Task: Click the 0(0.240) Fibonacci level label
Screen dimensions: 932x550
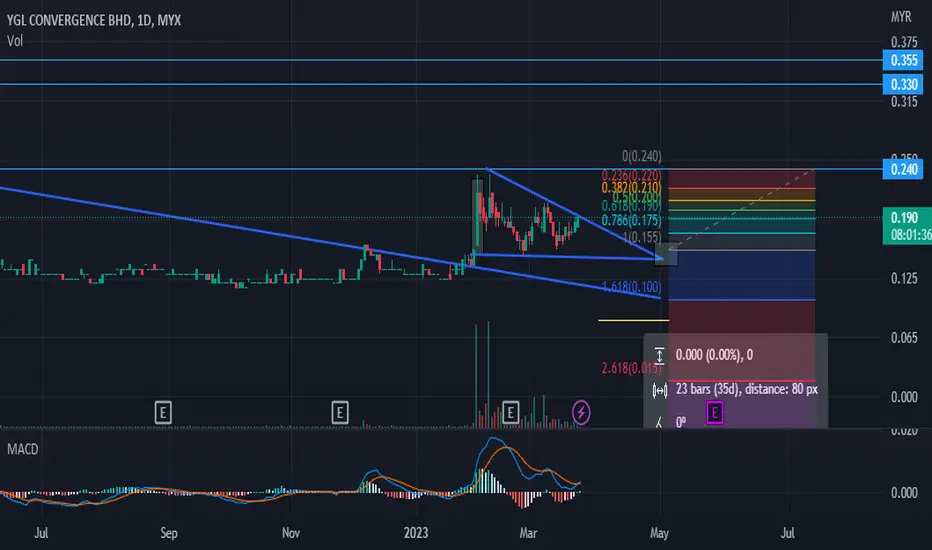Action: tap(642, 156)
